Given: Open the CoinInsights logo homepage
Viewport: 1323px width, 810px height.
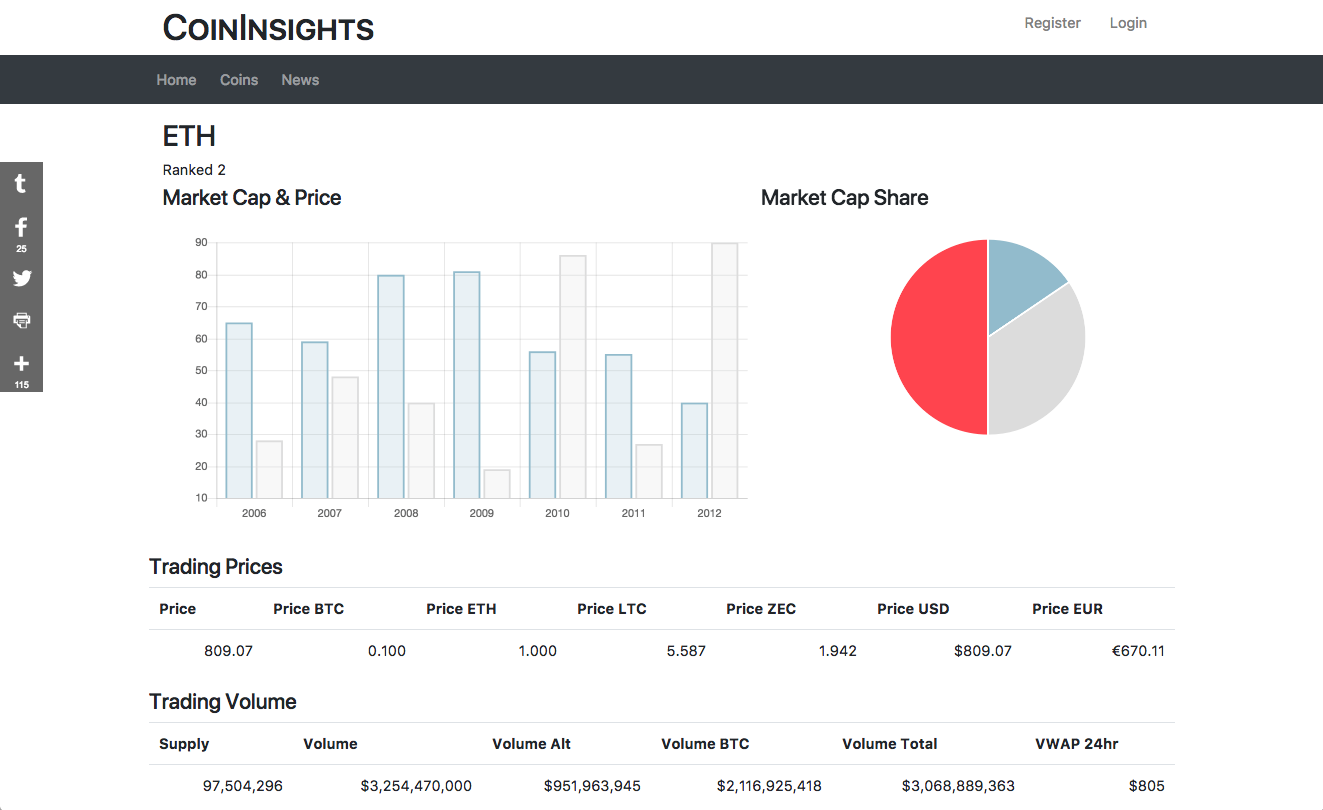Looking at the screenshot, I should [268, 28].
